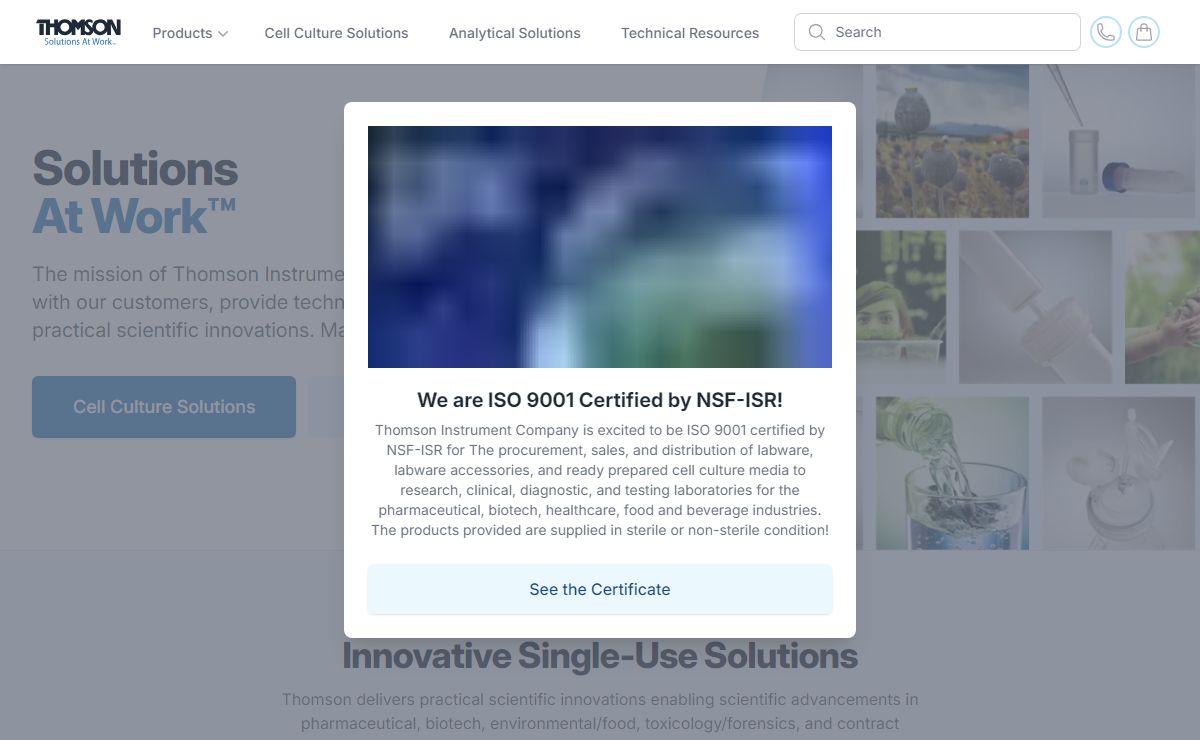
Task: Click the syringe filter photo
Action: pos(1035,307)
